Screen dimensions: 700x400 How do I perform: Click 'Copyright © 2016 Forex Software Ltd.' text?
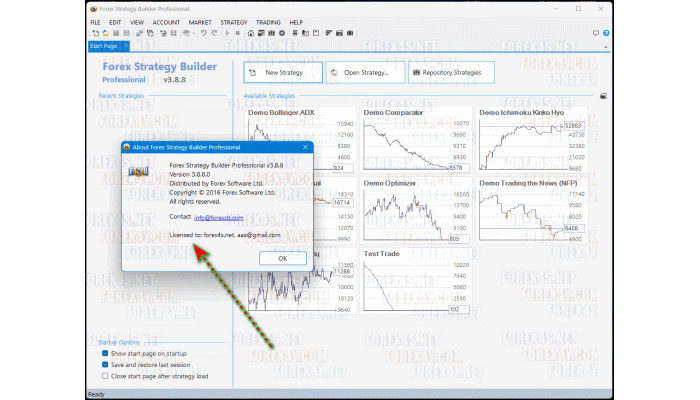click(222, 192)
